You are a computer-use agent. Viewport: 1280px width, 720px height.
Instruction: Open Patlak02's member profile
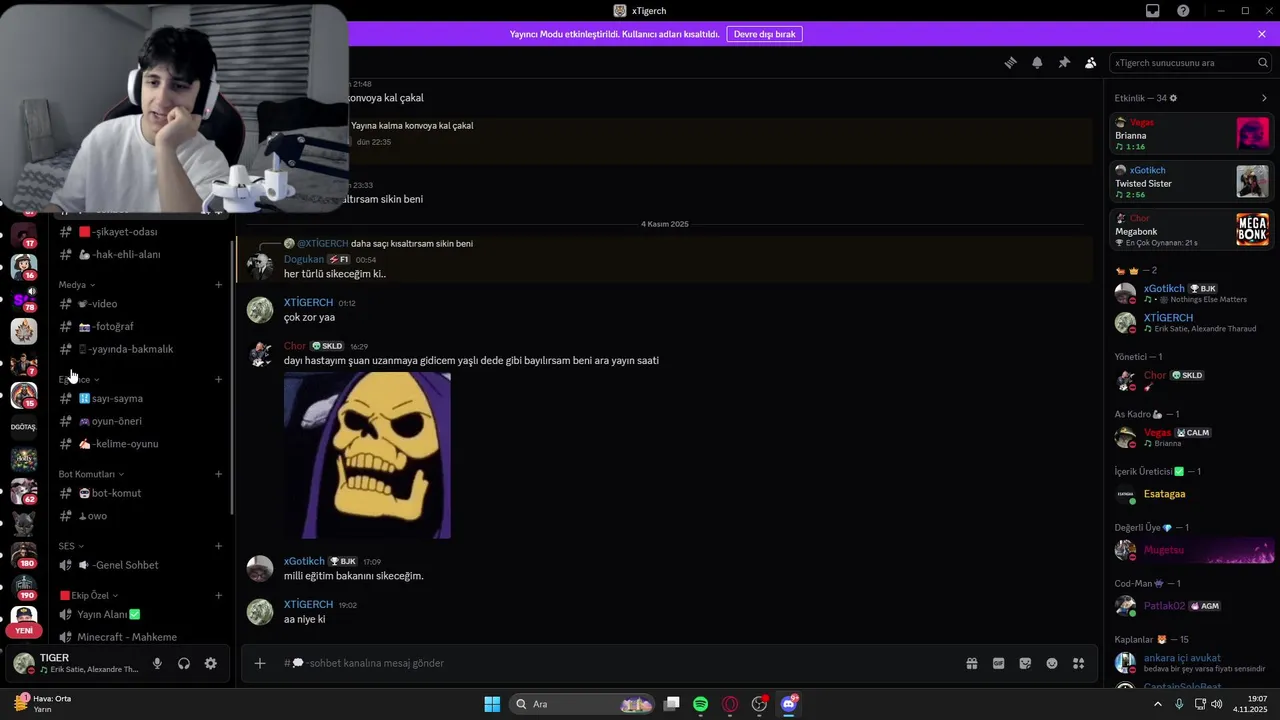point(1190,606)
